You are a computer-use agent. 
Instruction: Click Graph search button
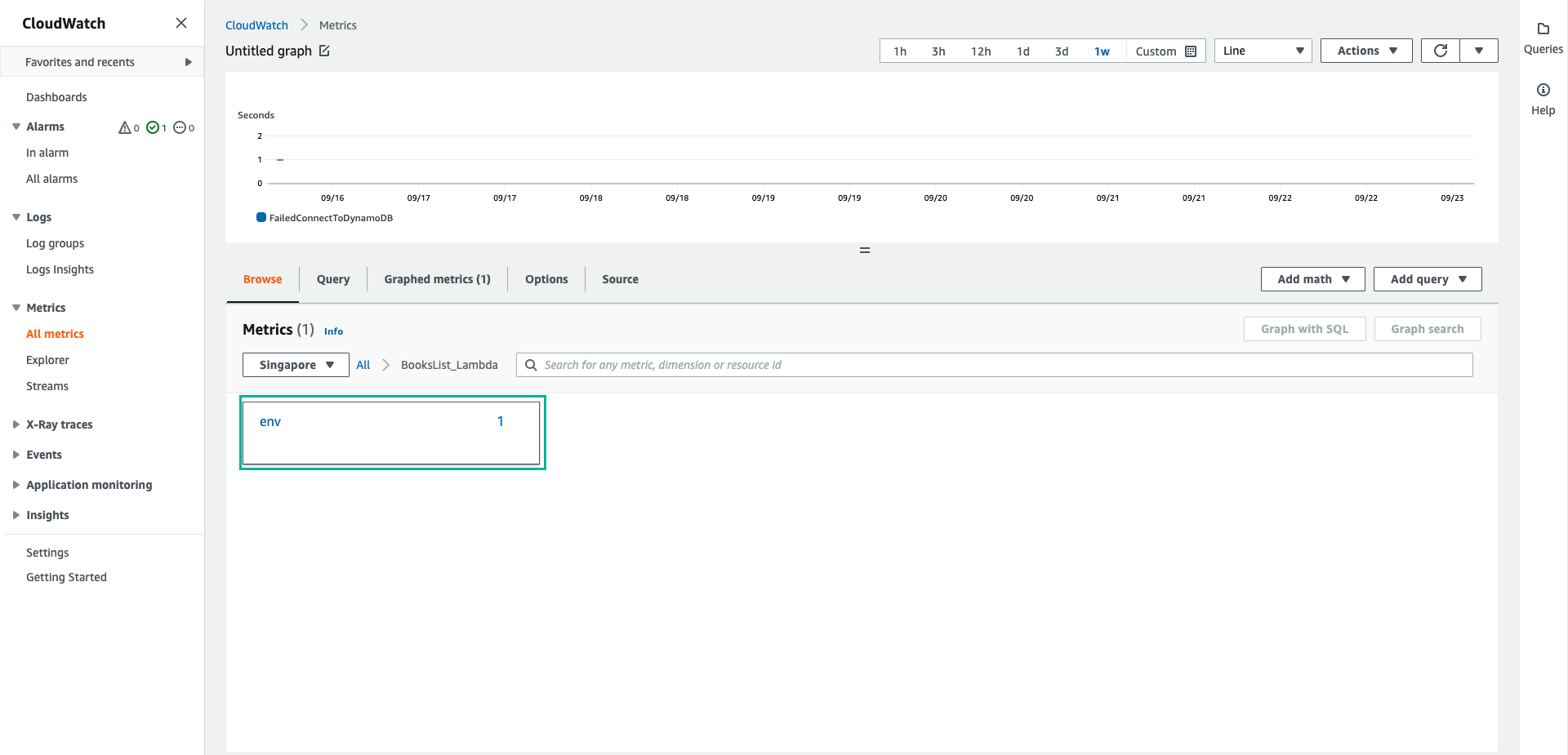coord(1427,329)
